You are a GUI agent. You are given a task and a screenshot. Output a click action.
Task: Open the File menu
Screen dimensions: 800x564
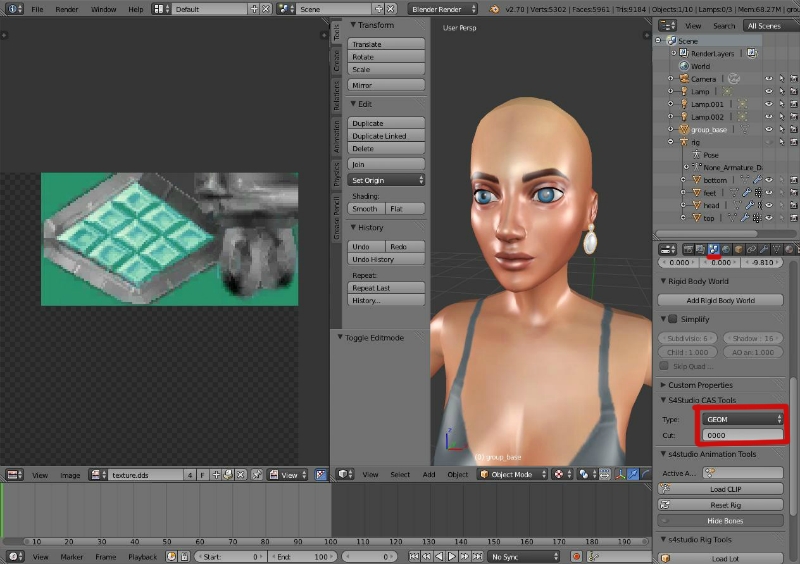coord(37,9)
